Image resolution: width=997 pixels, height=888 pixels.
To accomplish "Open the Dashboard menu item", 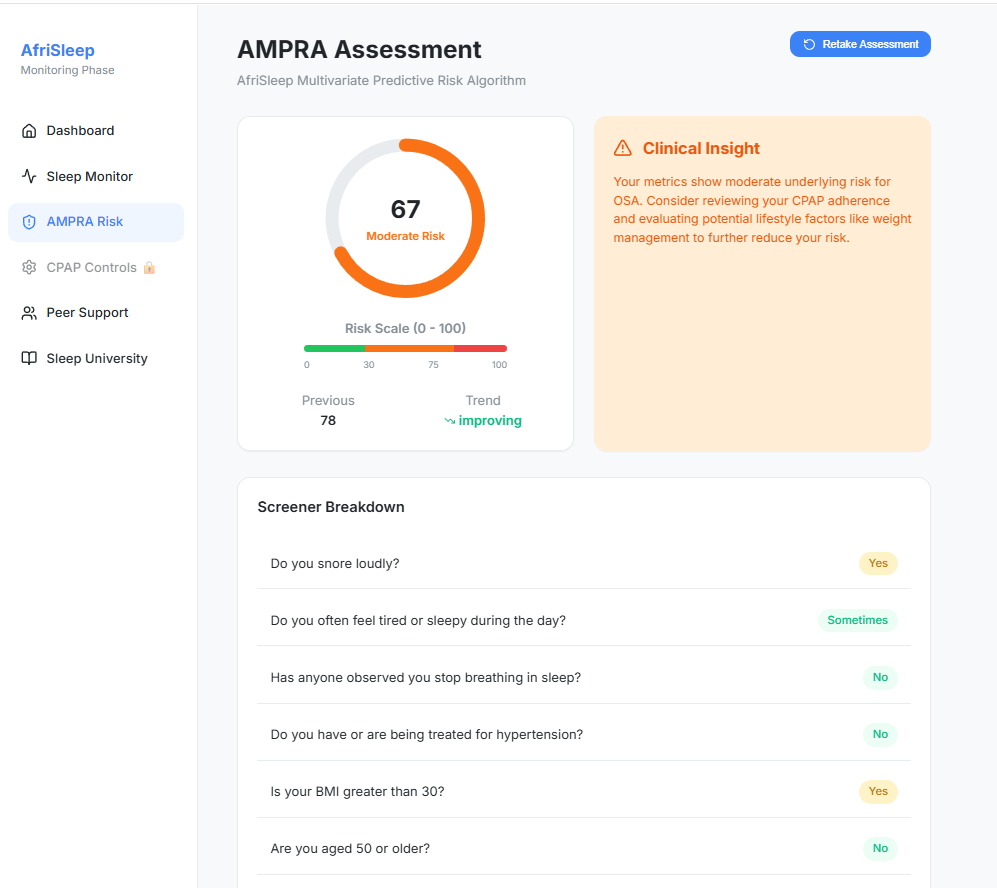I will pyautogui.click(x=96, y=131).
